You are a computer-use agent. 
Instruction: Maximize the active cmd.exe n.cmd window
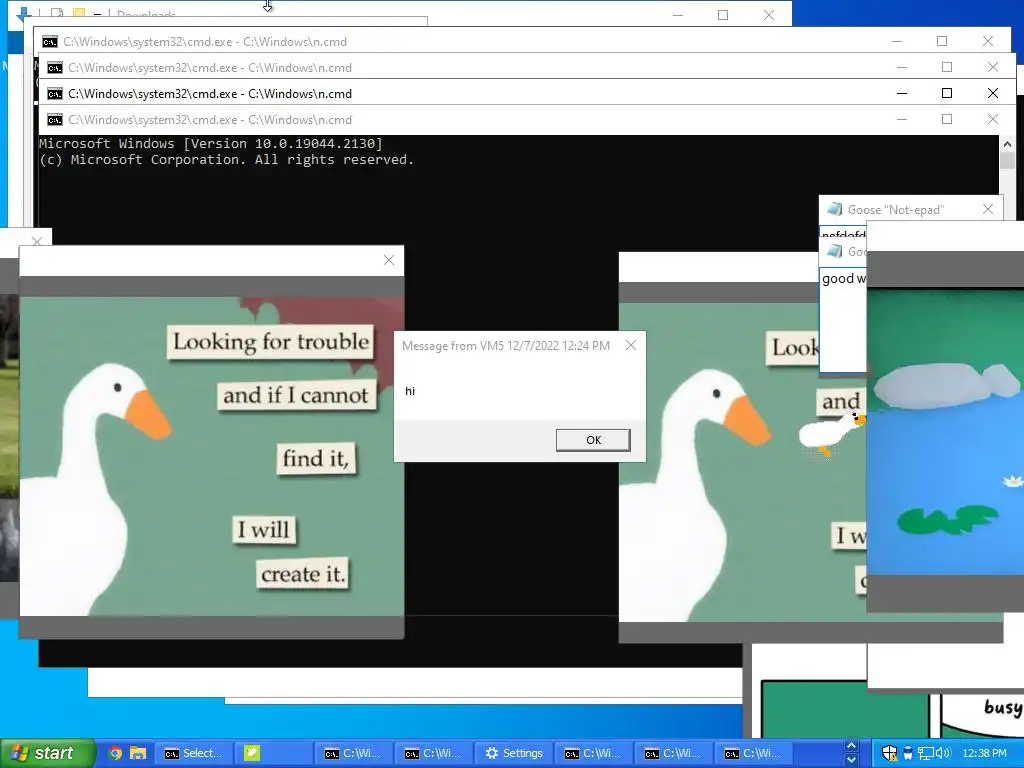(947, 93)
